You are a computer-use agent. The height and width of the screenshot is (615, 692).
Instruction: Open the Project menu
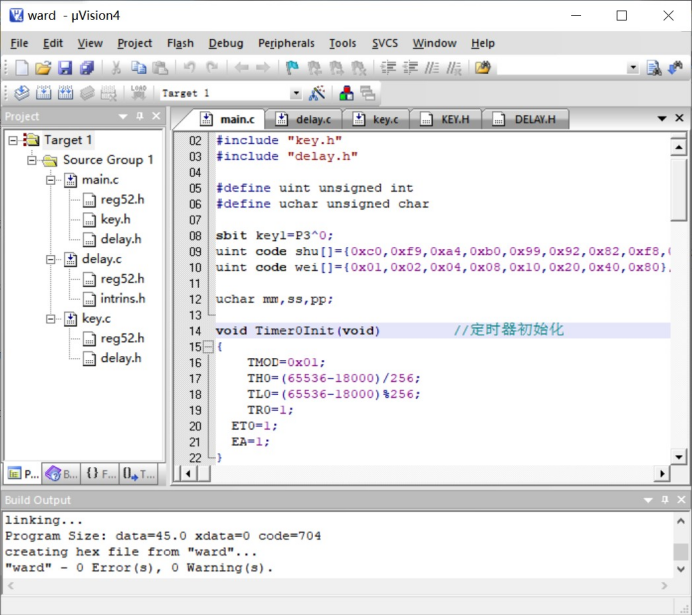point(135,43)
